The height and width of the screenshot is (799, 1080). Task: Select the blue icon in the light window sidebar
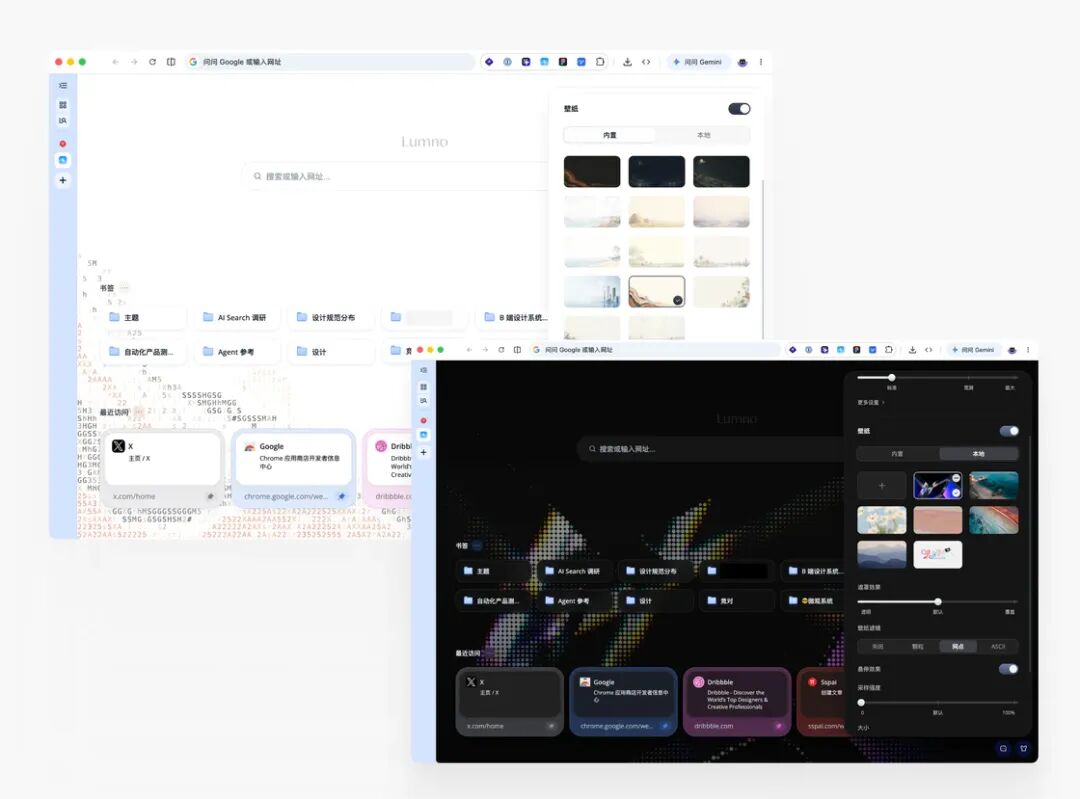click(x=63, y=160)
